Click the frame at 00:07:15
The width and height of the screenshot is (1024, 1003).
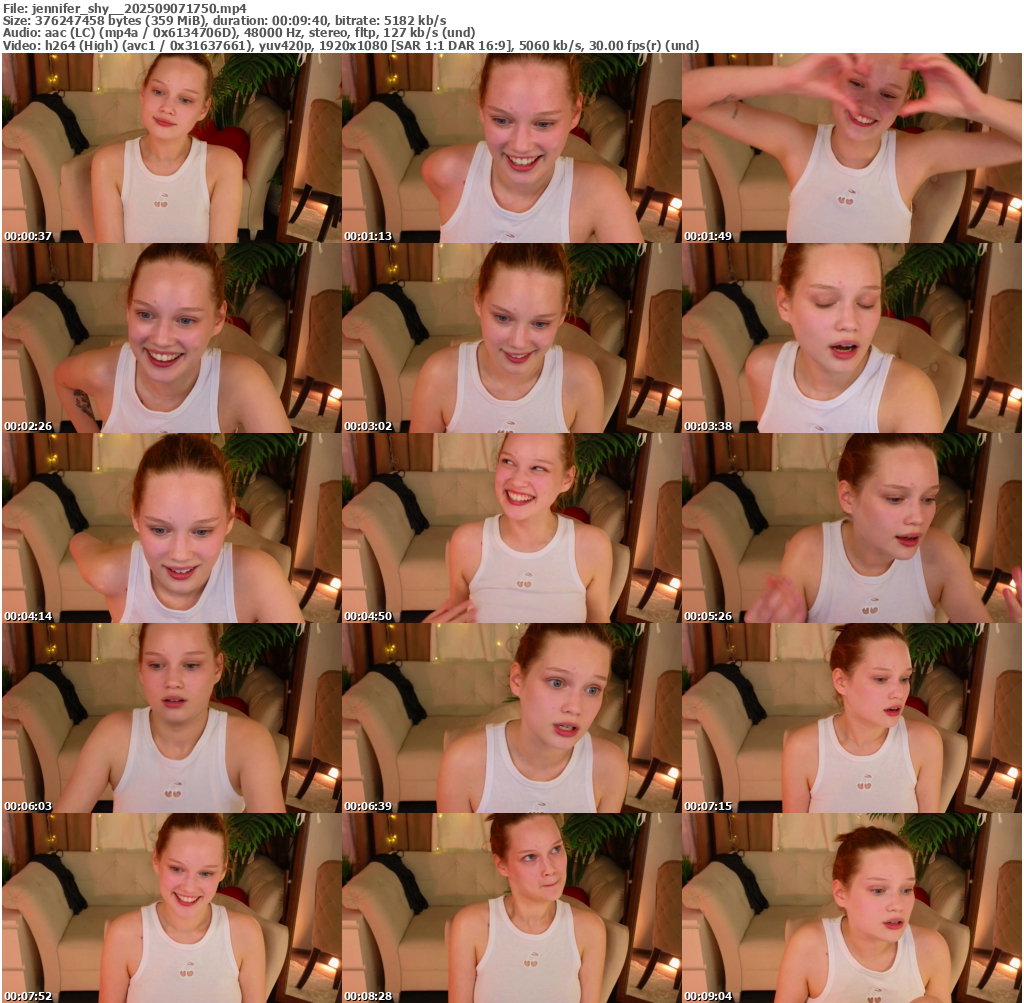click(851, 718)
